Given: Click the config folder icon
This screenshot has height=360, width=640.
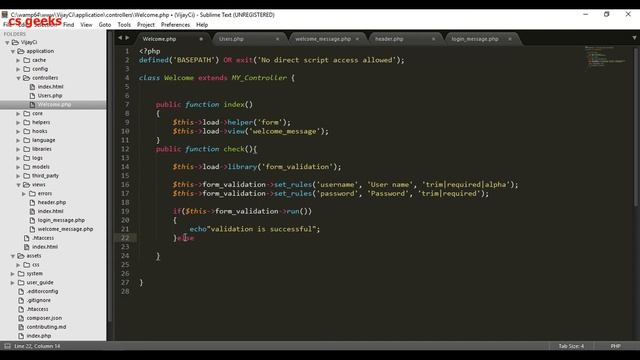Looking at the screenshot, I should click(27, 69).
